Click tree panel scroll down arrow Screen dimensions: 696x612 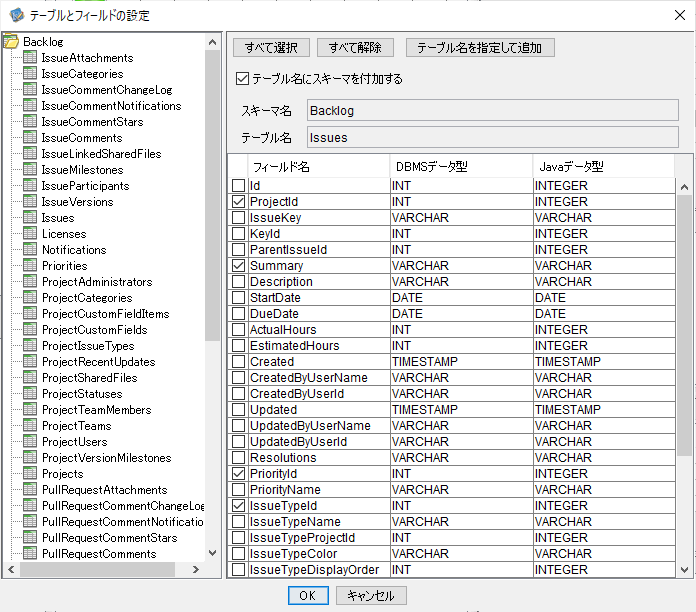[x=212, y=553]
